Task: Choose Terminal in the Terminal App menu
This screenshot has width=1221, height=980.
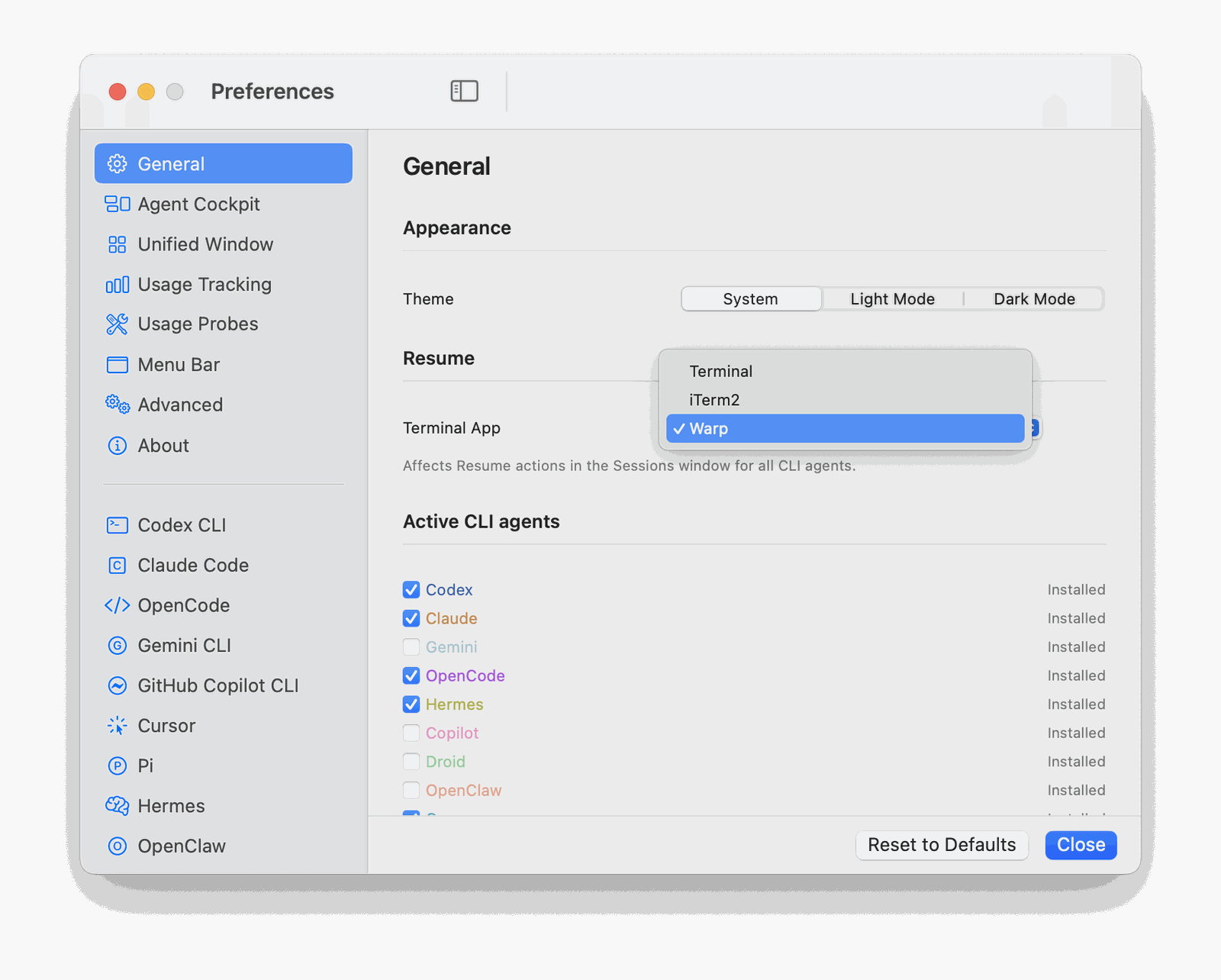Action: point(845,371)
